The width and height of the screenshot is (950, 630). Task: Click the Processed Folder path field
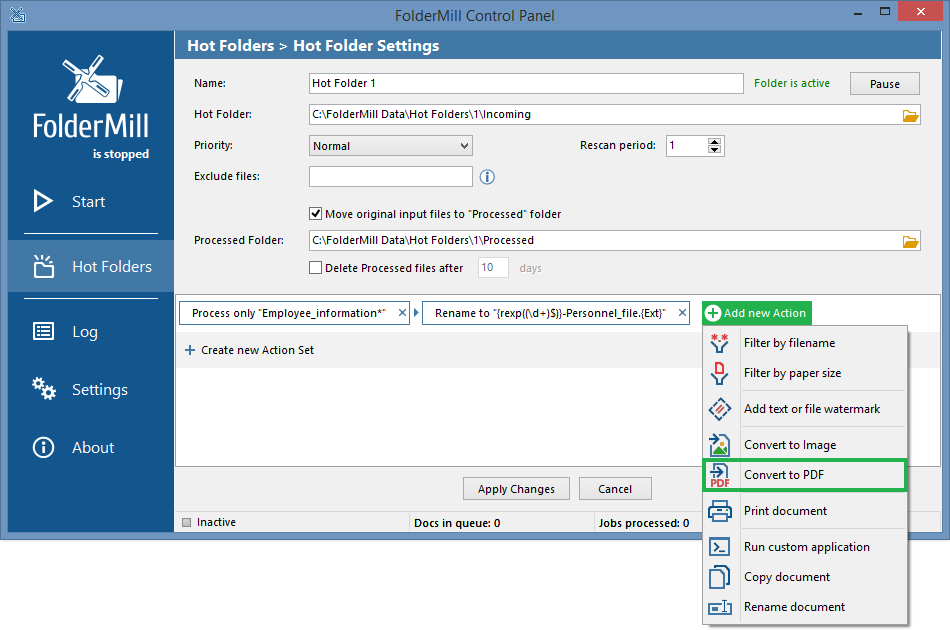[x=604, y=240]
